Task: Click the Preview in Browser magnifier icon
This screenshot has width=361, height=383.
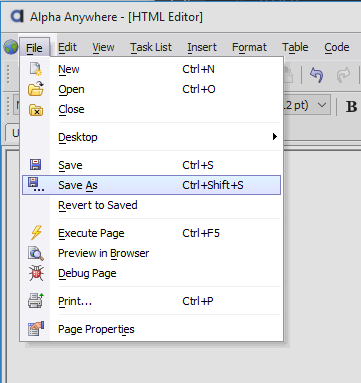Action: [36, 253]
